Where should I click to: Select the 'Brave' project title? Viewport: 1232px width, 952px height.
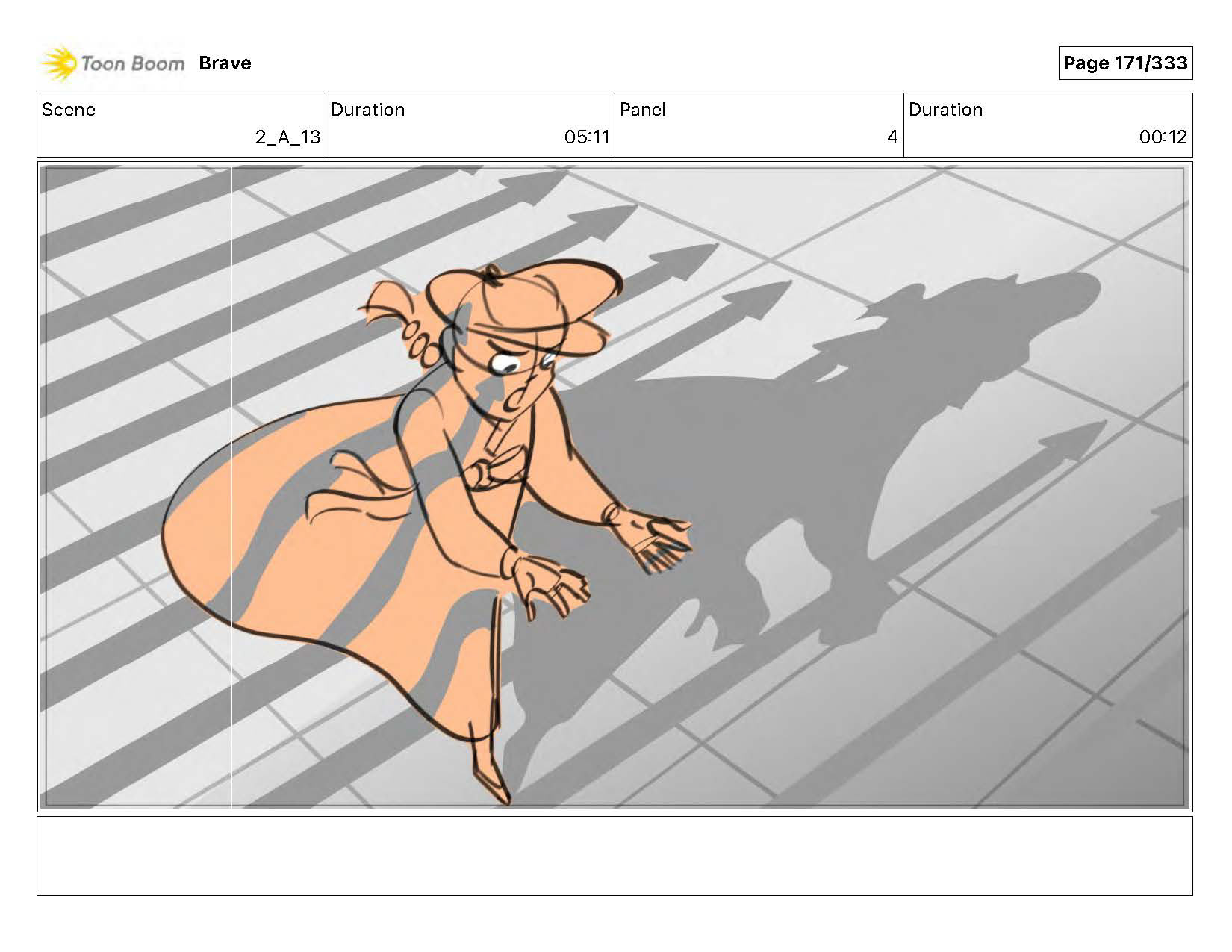click(225, 63)
